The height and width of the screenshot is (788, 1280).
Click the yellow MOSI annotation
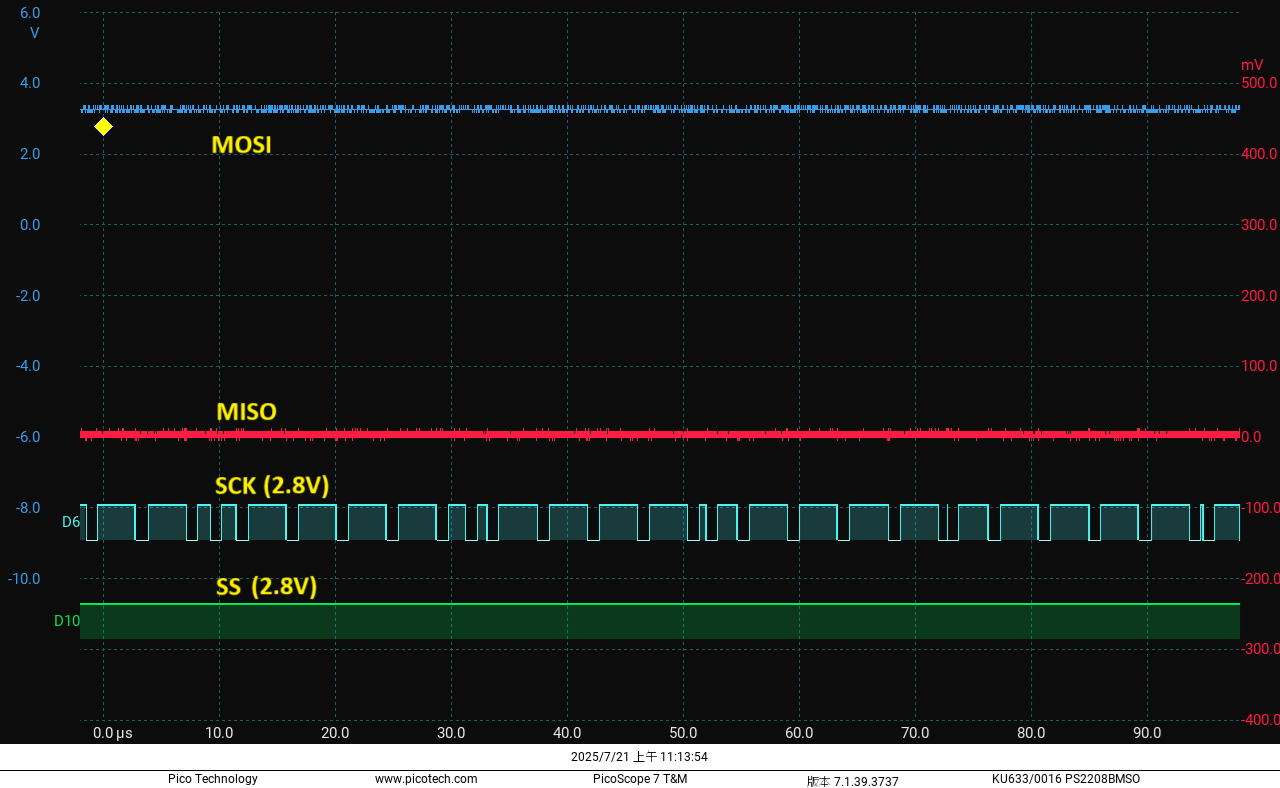[241, 145]
